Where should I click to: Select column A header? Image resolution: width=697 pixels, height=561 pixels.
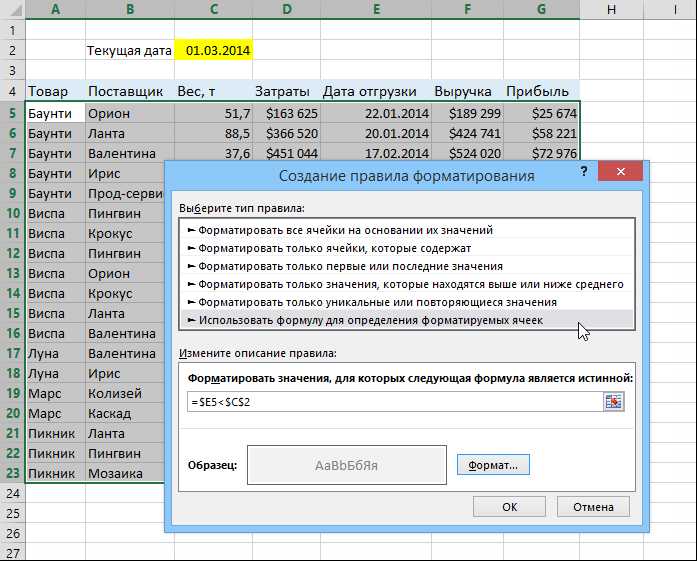[x=56, y=9]
